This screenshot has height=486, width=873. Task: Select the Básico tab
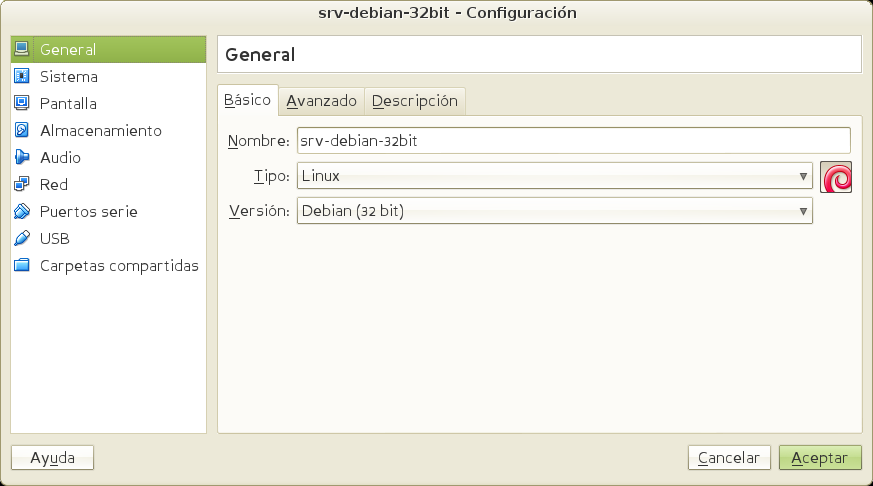coord(247,101)
